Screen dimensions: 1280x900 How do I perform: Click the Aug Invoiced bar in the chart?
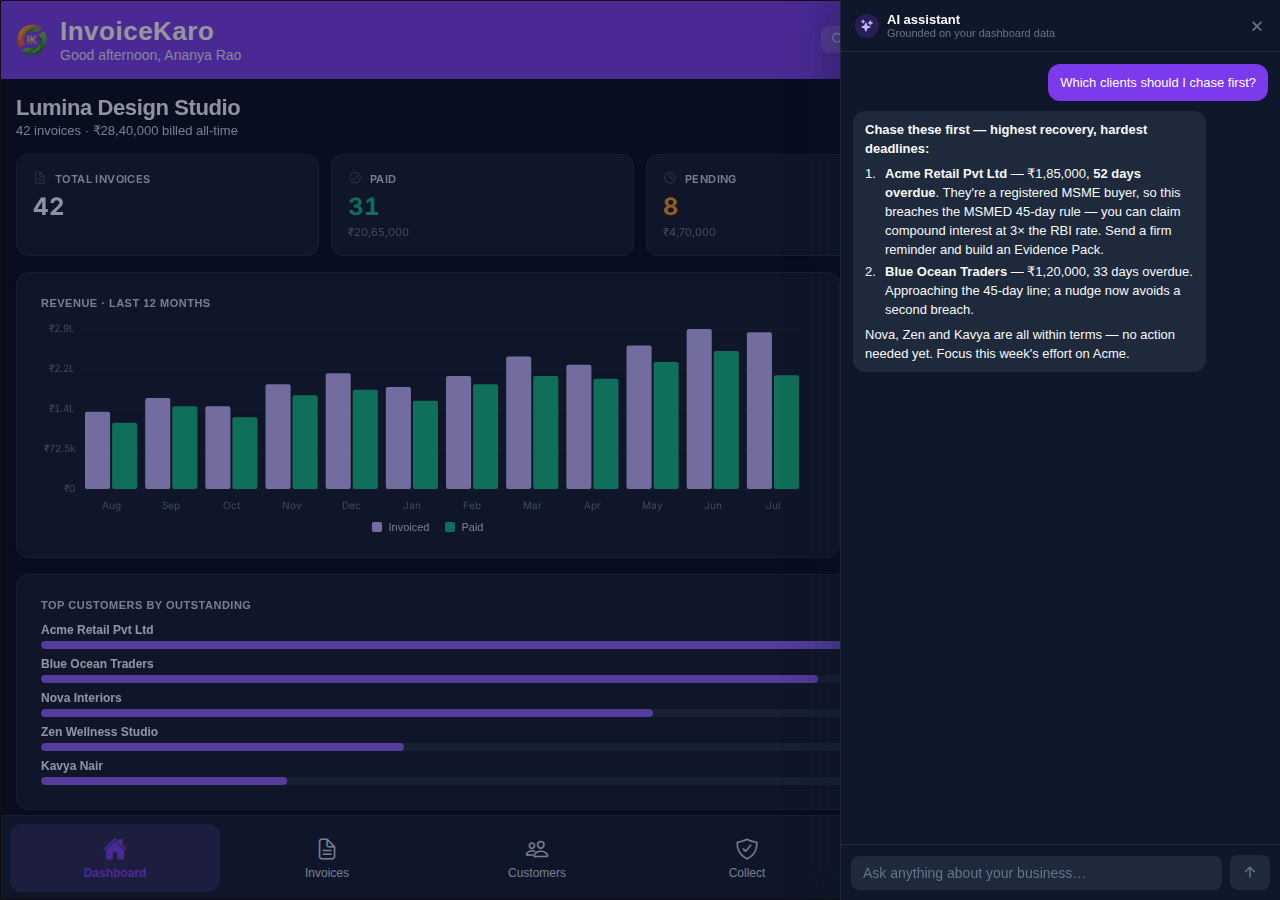pos(98,450)
